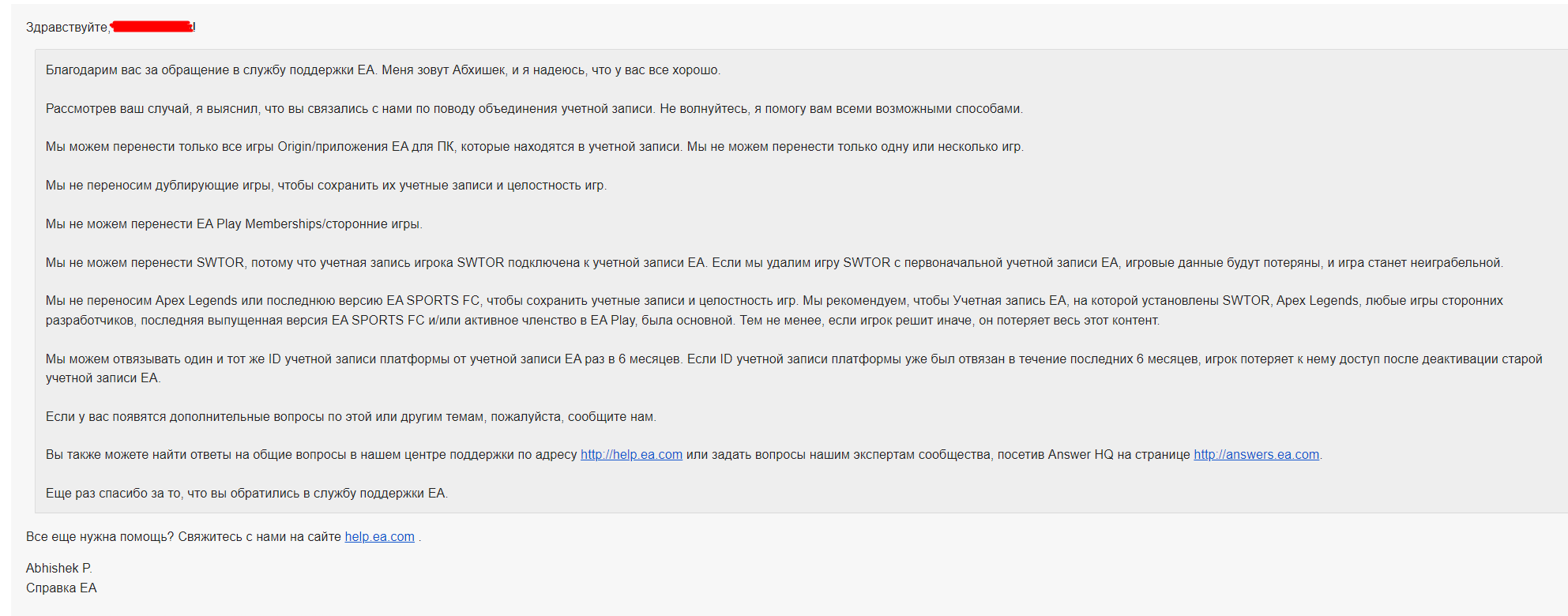Click the "Все еще нужна помощь?" text

(100, 537)
